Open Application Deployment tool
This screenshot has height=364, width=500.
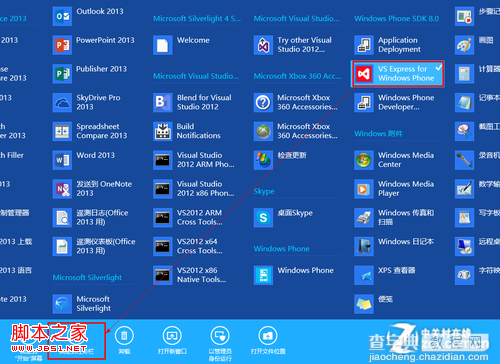pos(388,45)
